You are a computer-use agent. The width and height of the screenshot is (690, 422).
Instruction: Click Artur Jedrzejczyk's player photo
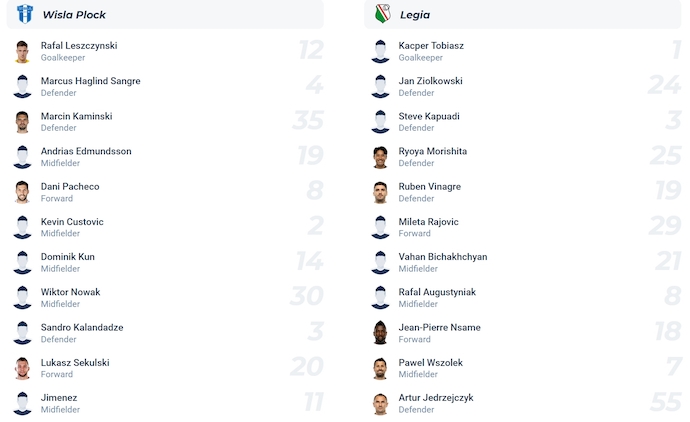380,403
